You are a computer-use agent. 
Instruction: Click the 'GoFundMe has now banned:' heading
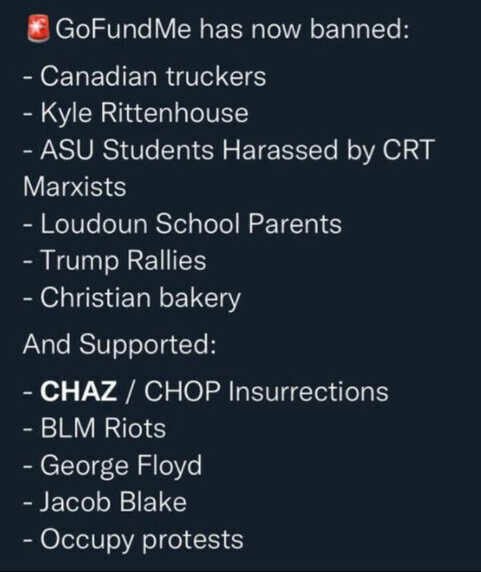(x=232, y=28)
